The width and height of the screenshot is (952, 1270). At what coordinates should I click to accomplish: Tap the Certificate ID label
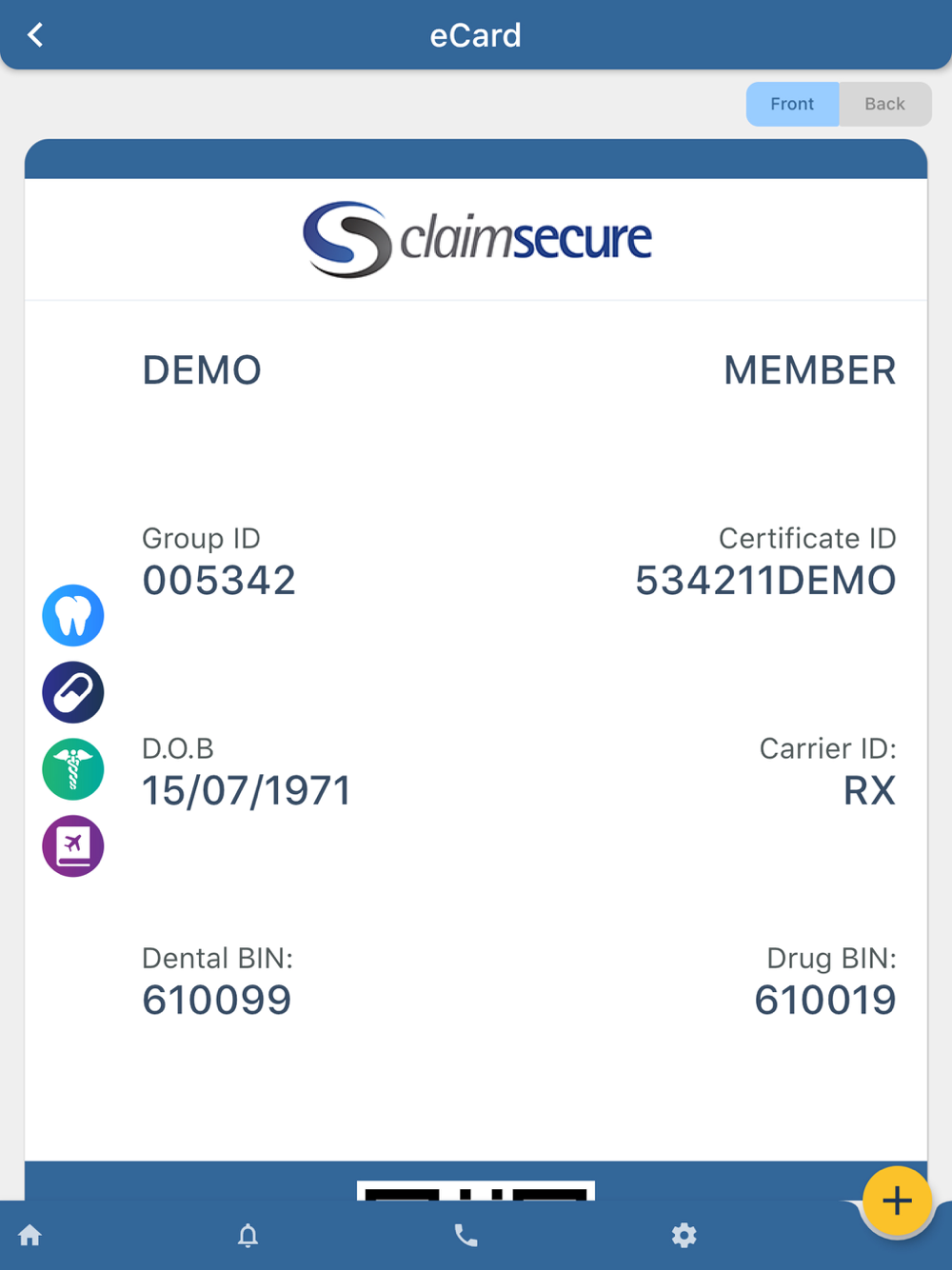coord(807,539)
